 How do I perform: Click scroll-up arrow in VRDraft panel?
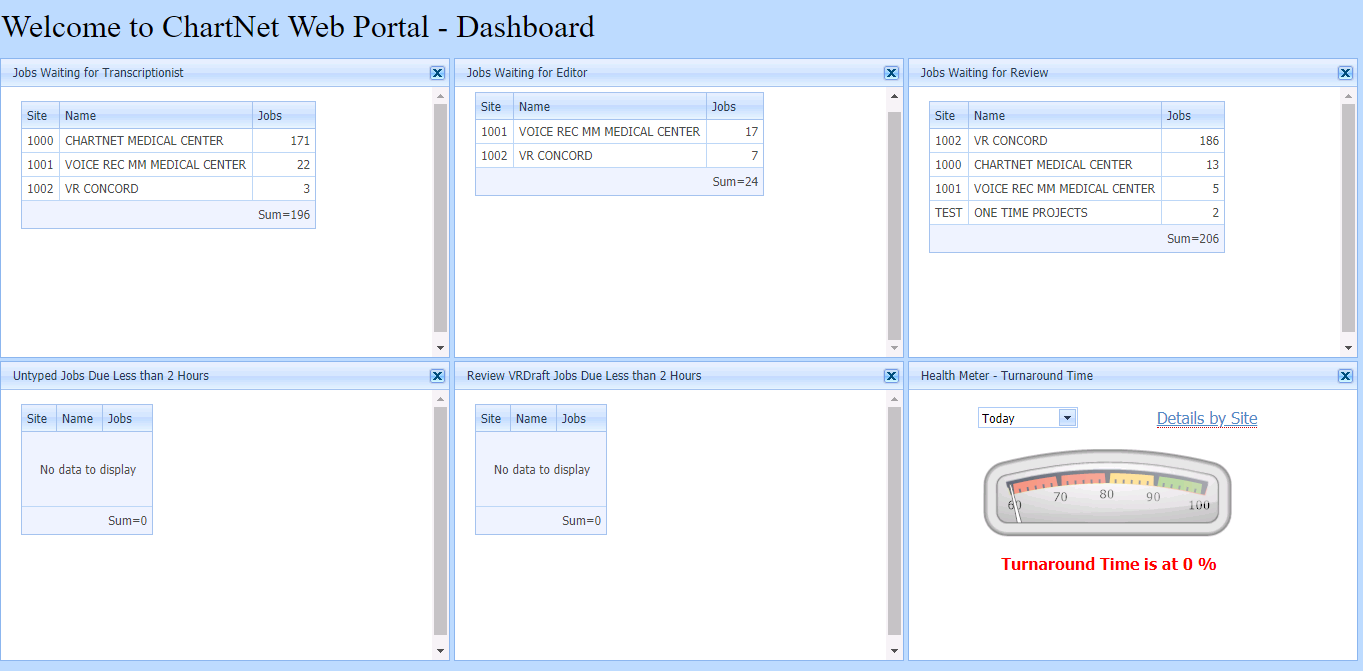point(894,399)
